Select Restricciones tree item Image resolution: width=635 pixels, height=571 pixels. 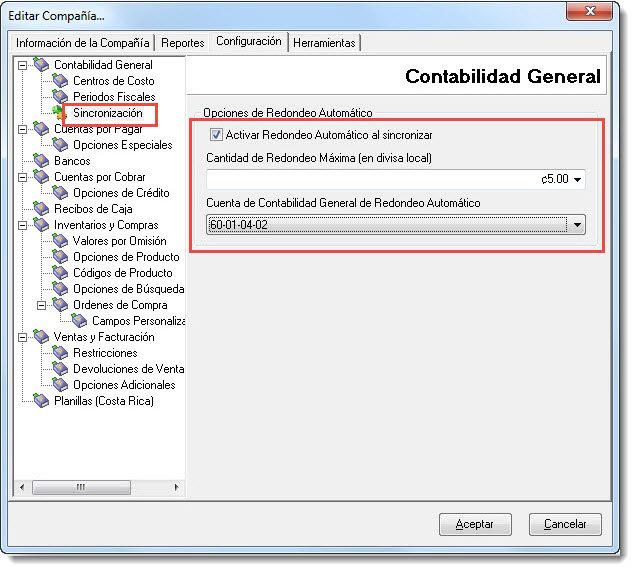(105, 353)
